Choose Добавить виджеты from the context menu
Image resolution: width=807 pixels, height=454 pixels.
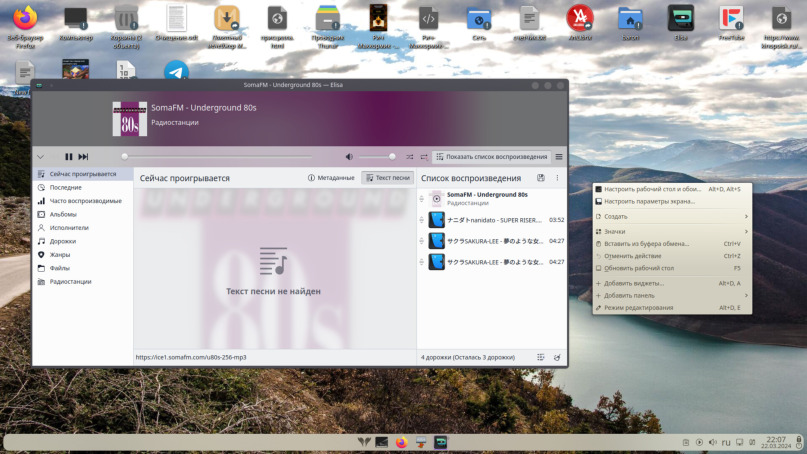pos(634,283)
